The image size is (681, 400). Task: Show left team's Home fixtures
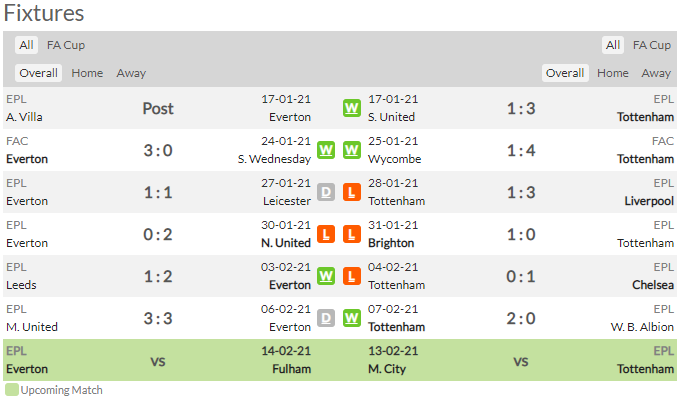[87, 73]
